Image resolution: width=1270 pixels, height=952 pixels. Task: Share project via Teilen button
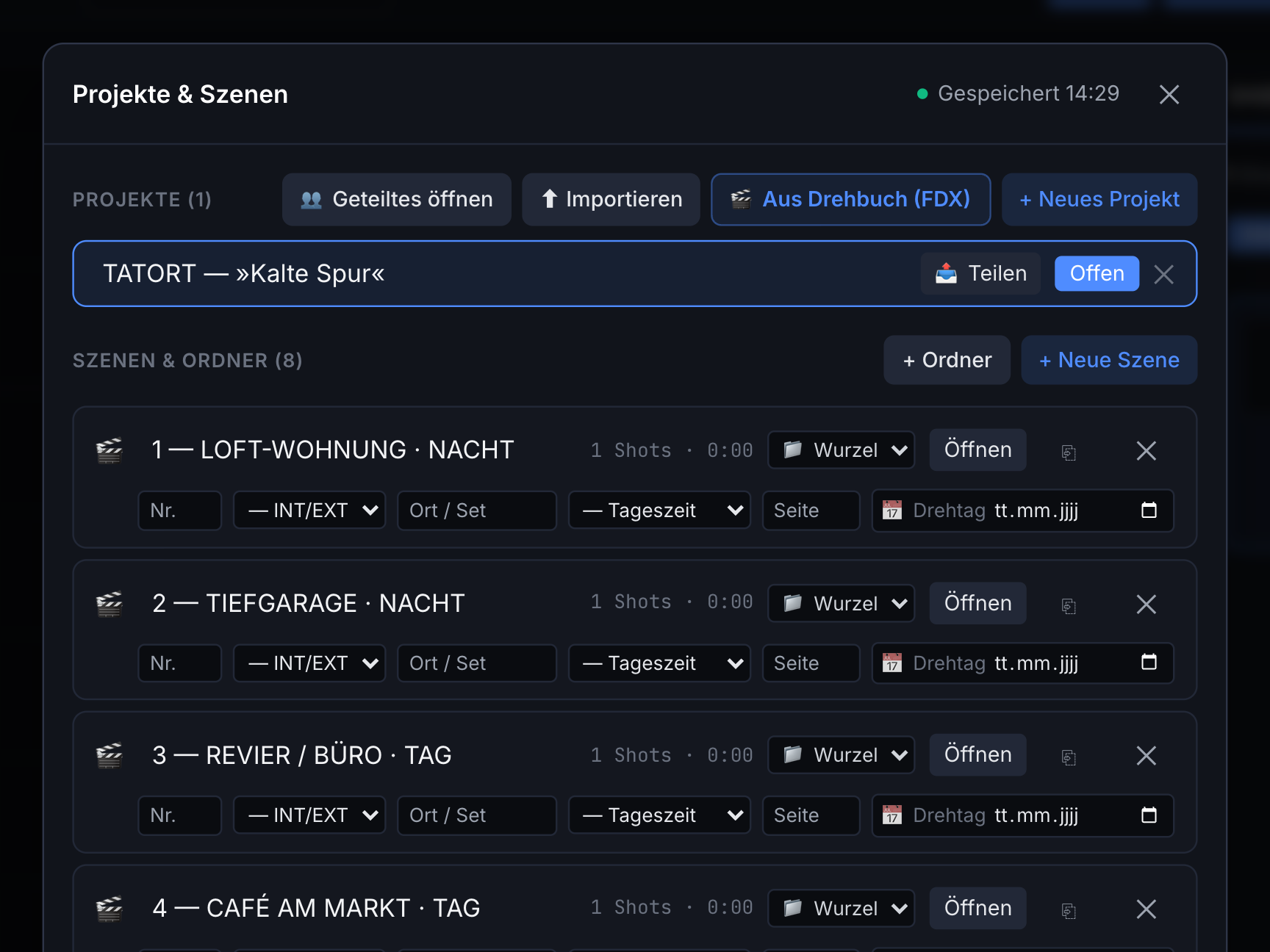tap(980, 273)
